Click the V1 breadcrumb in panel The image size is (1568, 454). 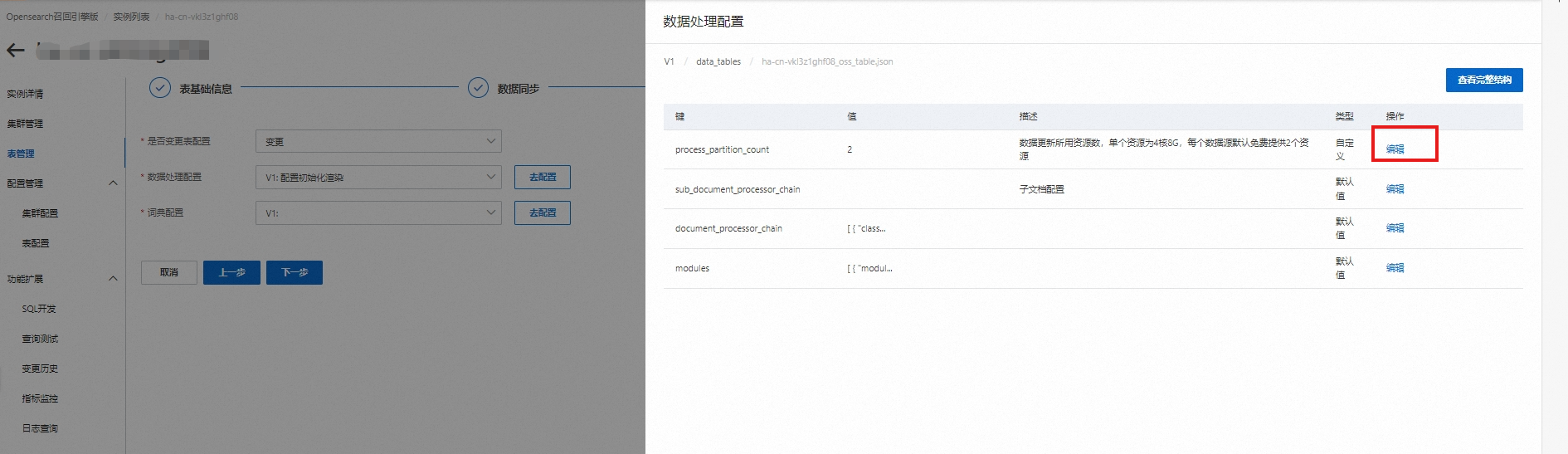[x=670, y=61]
